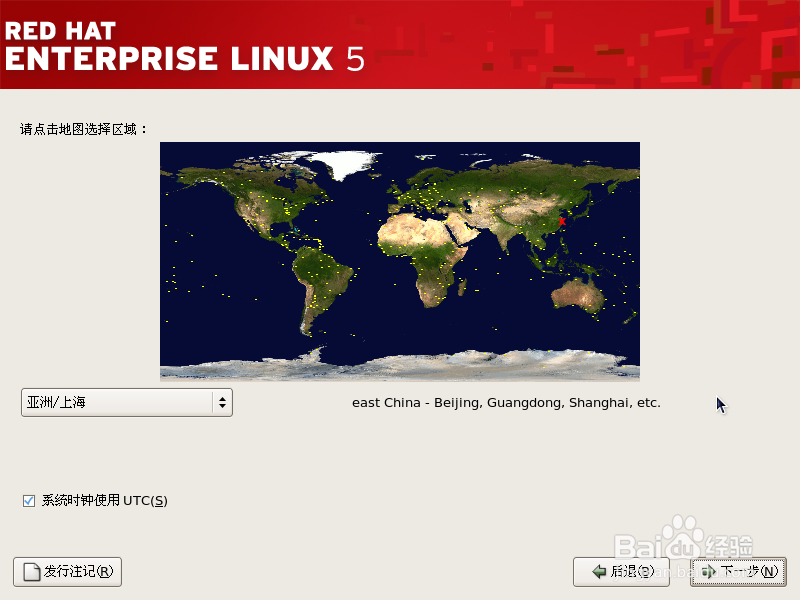Click the 后退(B) button to go back

pos(618,572)
